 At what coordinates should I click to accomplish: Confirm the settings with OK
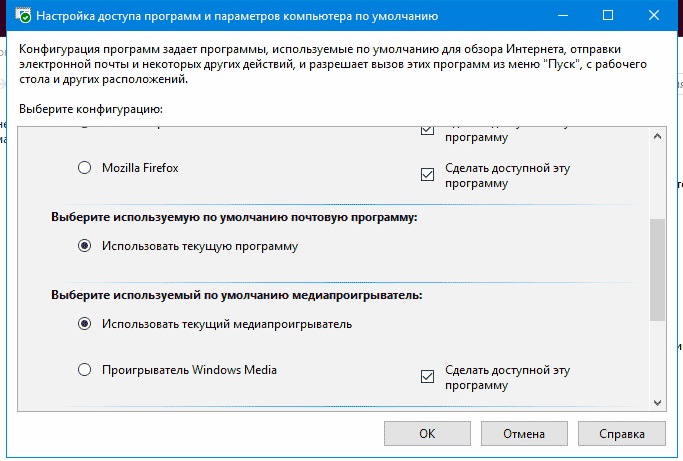[427, 434]
